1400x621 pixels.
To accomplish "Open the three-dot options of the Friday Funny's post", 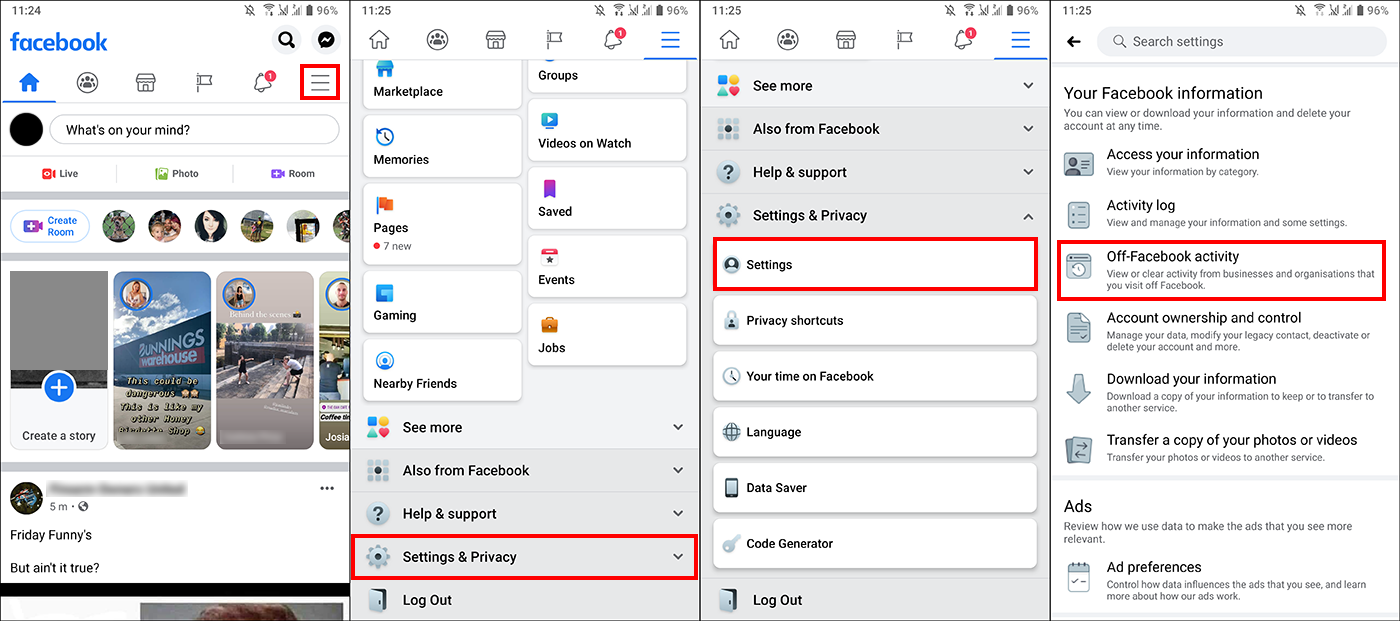I will point(327,489).
